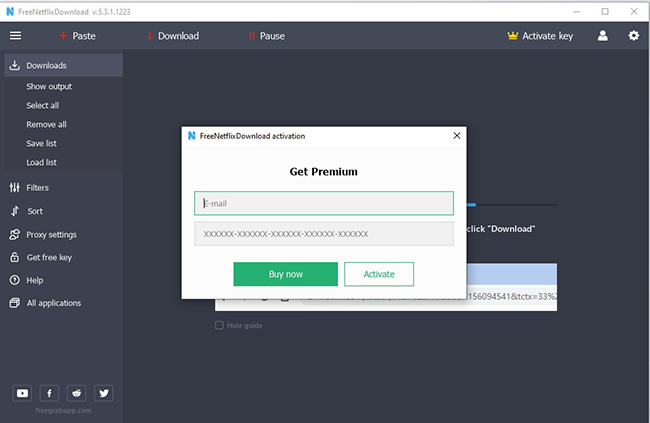Click the Buy now button
Screen dimensions: 650x423
click(x=286, y=274)
